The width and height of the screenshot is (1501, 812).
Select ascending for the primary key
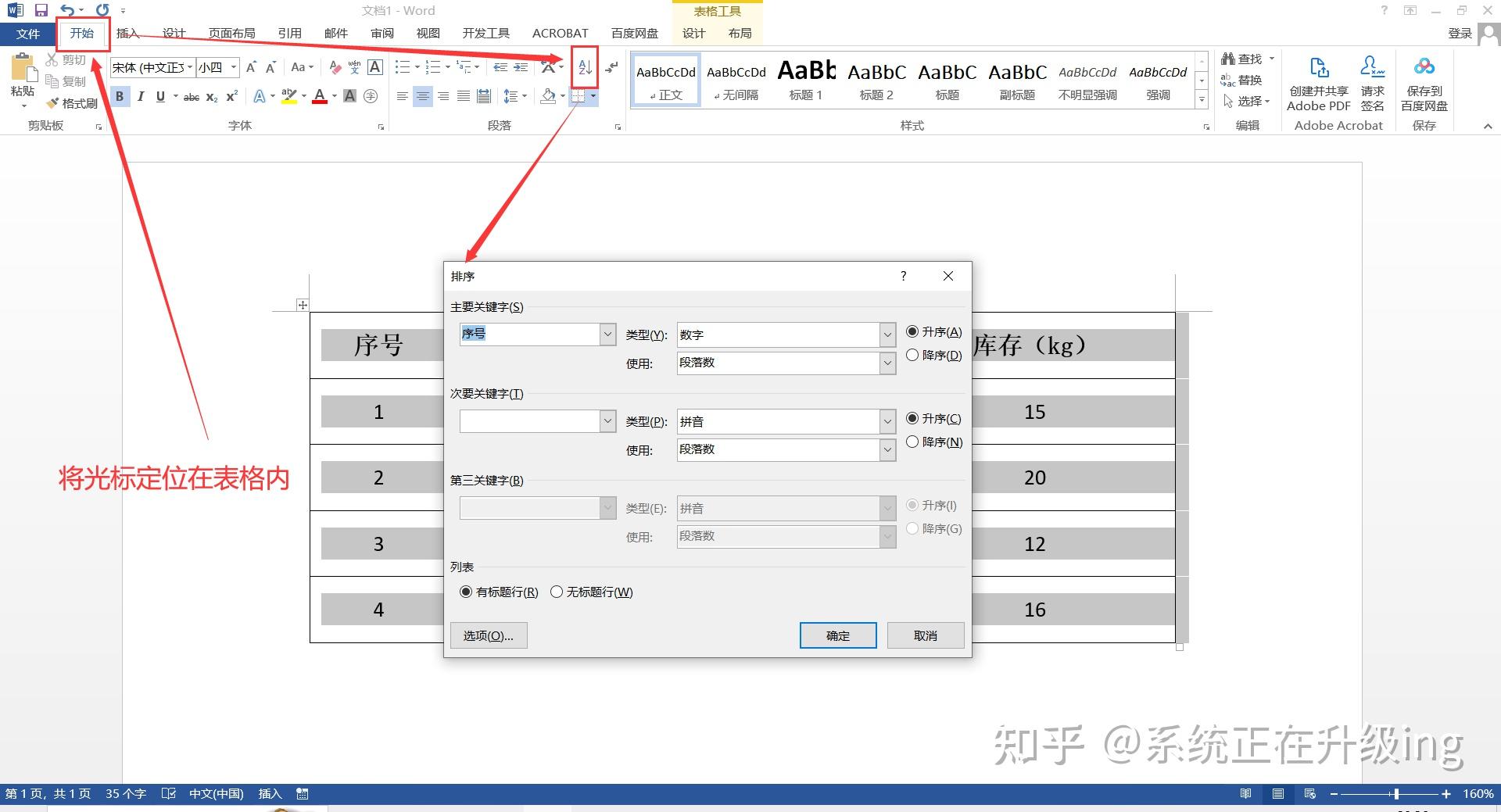(x=933, y=332)
